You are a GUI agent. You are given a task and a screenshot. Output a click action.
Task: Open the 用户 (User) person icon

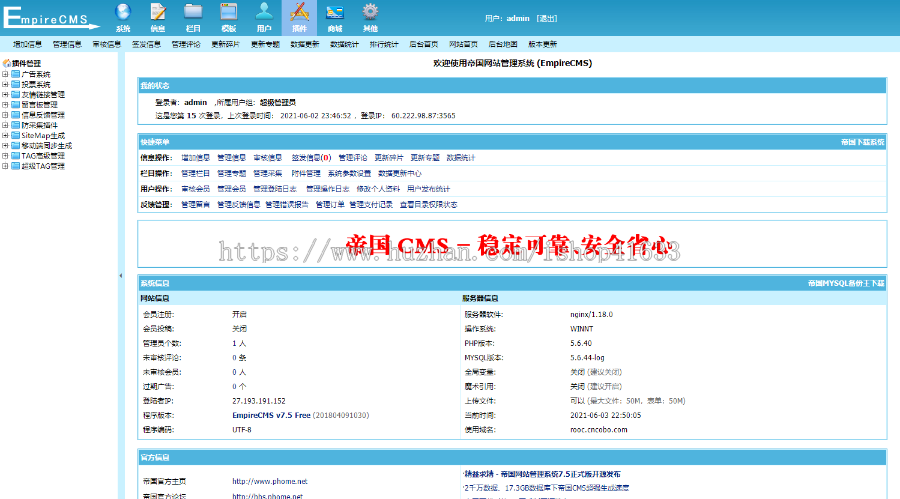264,12
